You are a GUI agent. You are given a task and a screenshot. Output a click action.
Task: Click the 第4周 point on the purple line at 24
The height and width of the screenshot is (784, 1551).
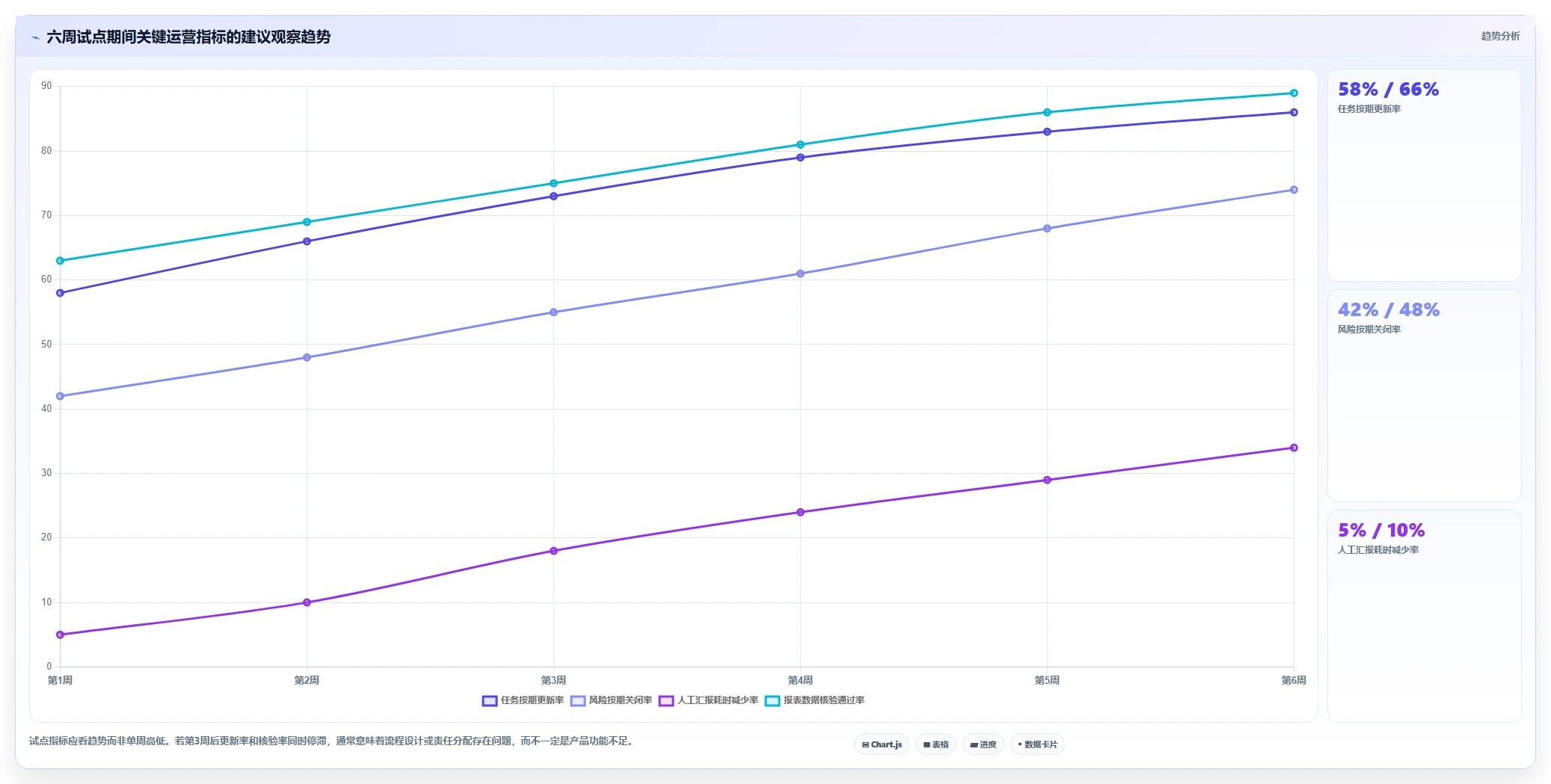(800, 512)
